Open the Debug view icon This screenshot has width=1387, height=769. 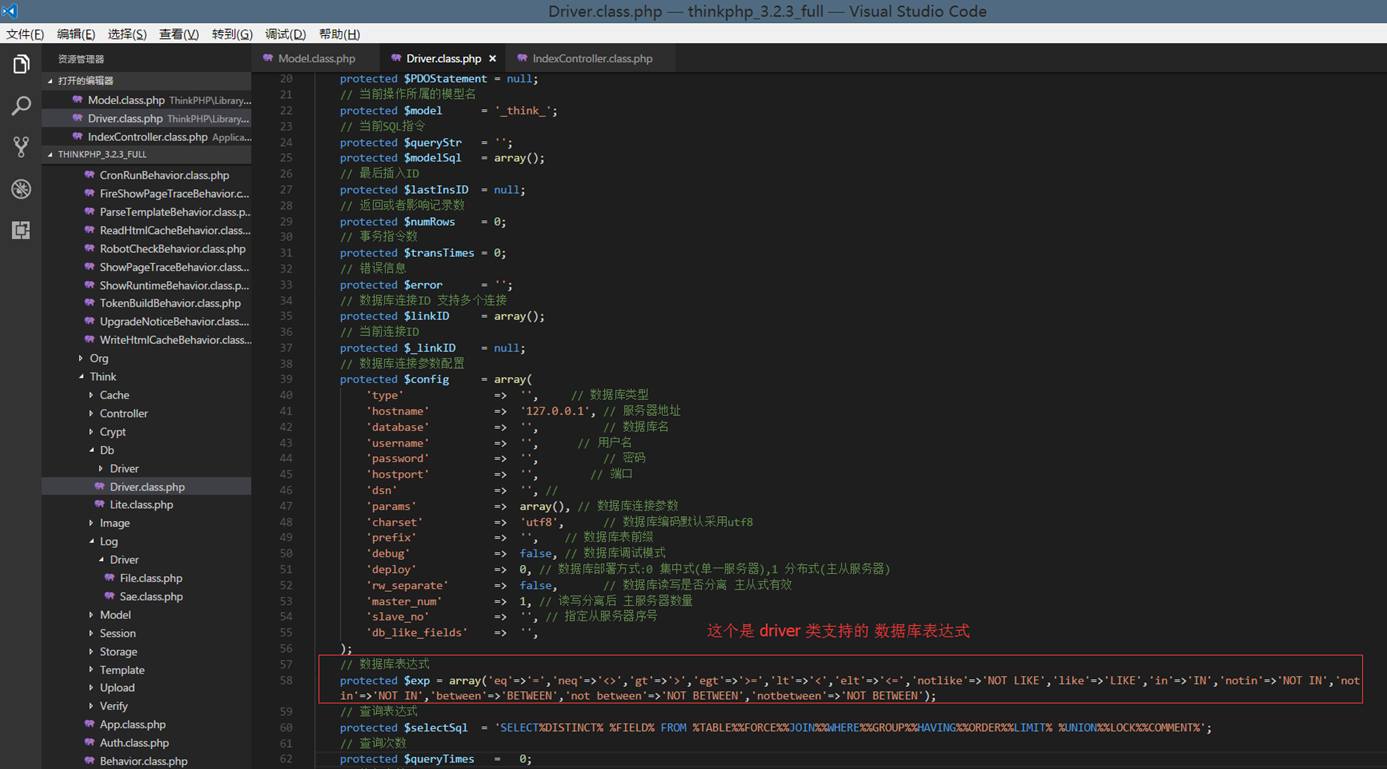21,189
